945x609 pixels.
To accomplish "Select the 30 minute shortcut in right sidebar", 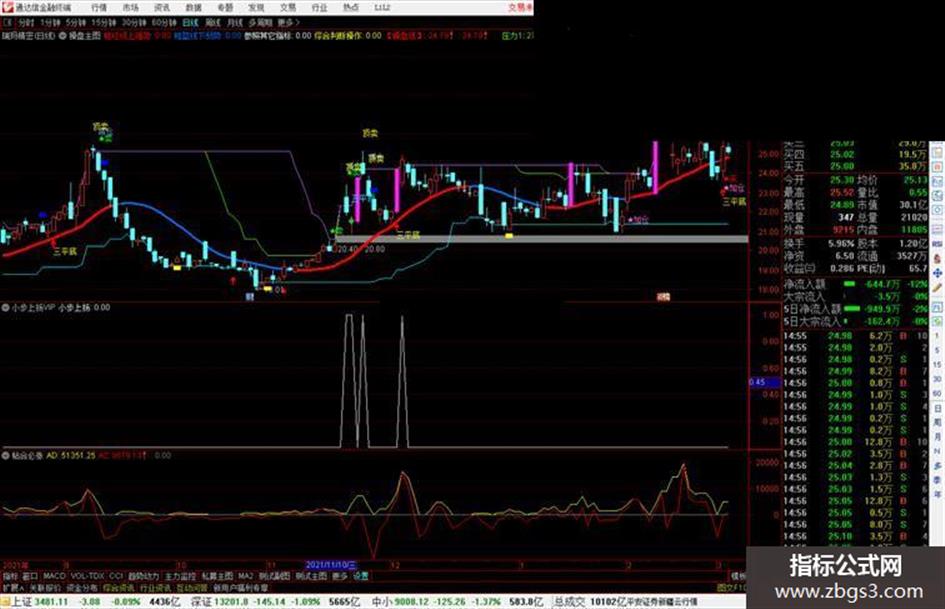I will [x=937, y=379].
